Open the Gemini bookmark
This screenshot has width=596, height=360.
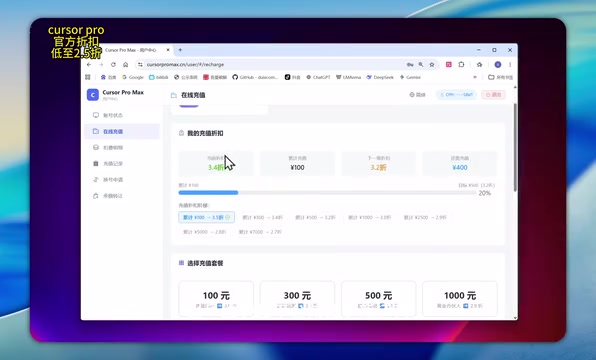[x=410, y=77]
